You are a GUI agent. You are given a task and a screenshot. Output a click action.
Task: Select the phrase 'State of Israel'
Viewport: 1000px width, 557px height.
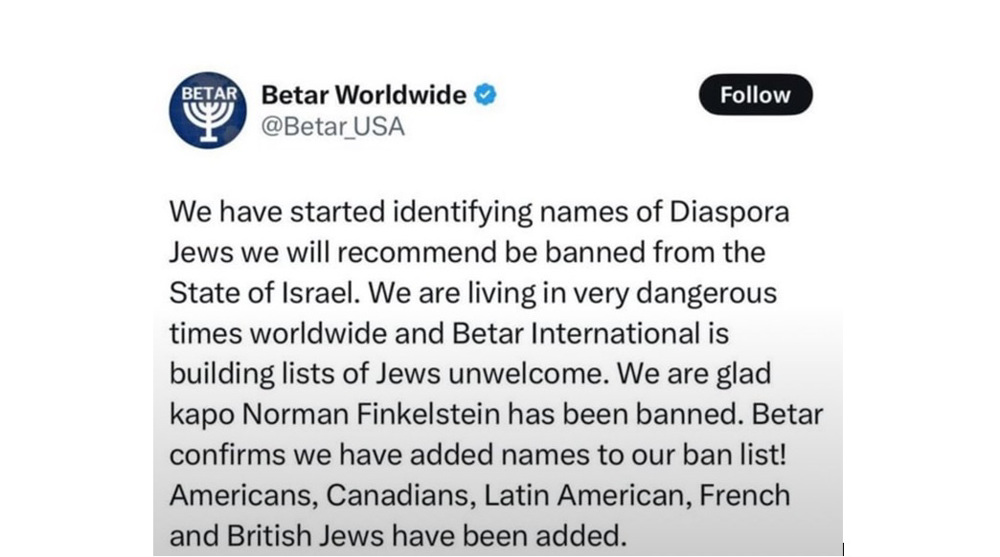click(261, 293)
